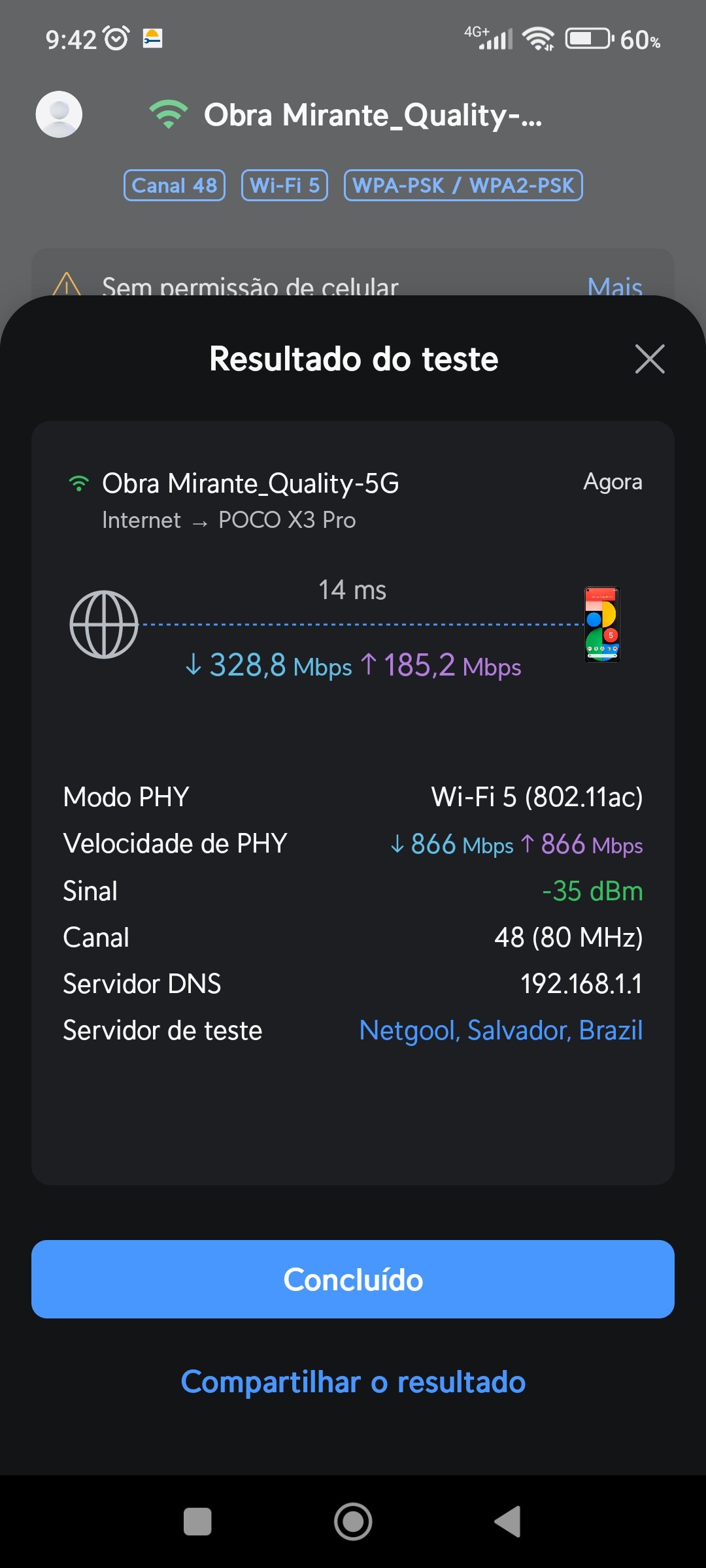The image size is (706, 1568).
Task: Tap the POCO X3 Pro phone thumbnail
Action: click(601, 625)
